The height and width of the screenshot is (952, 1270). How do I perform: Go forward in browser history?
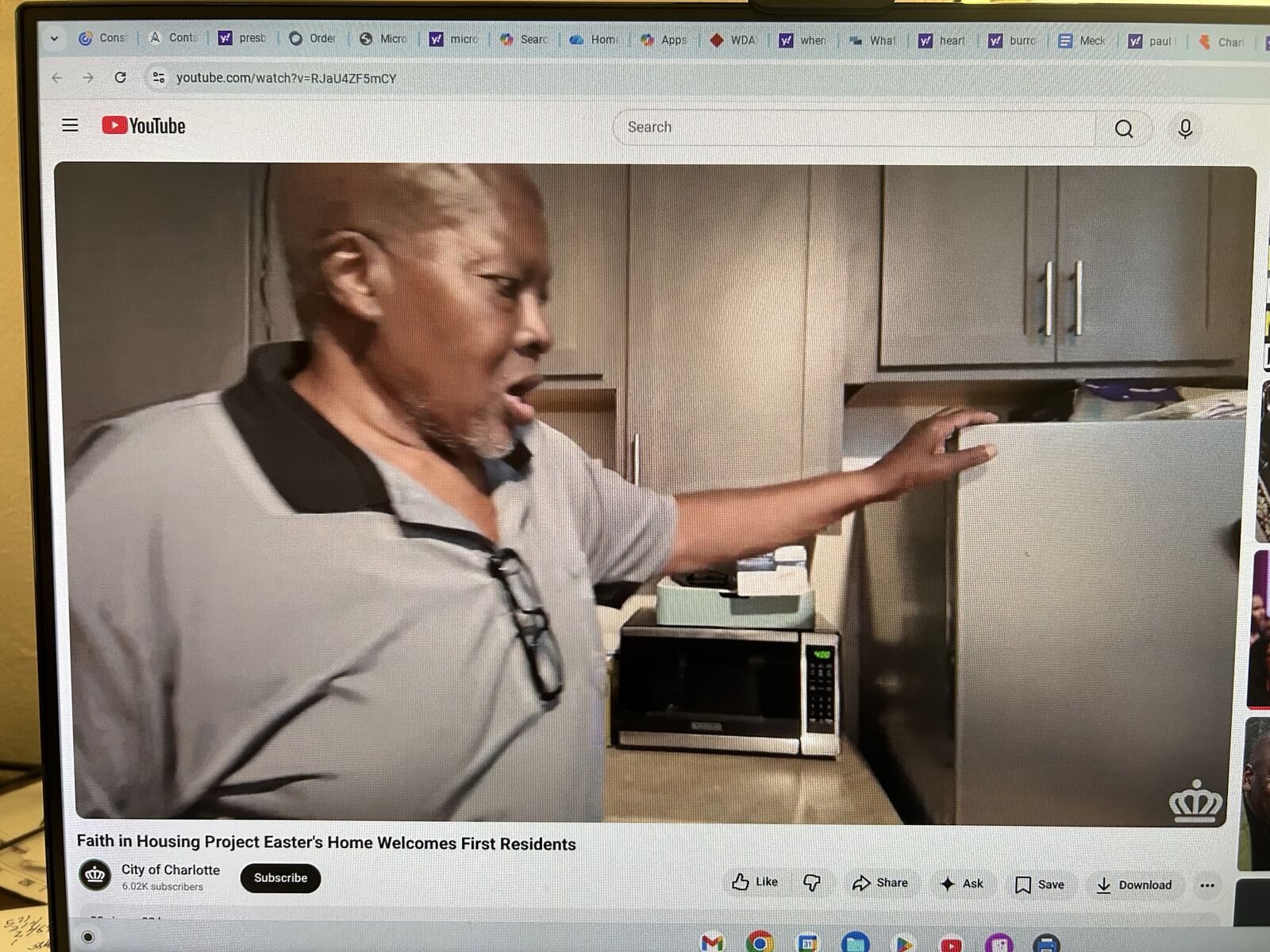(x=88, y=78)
